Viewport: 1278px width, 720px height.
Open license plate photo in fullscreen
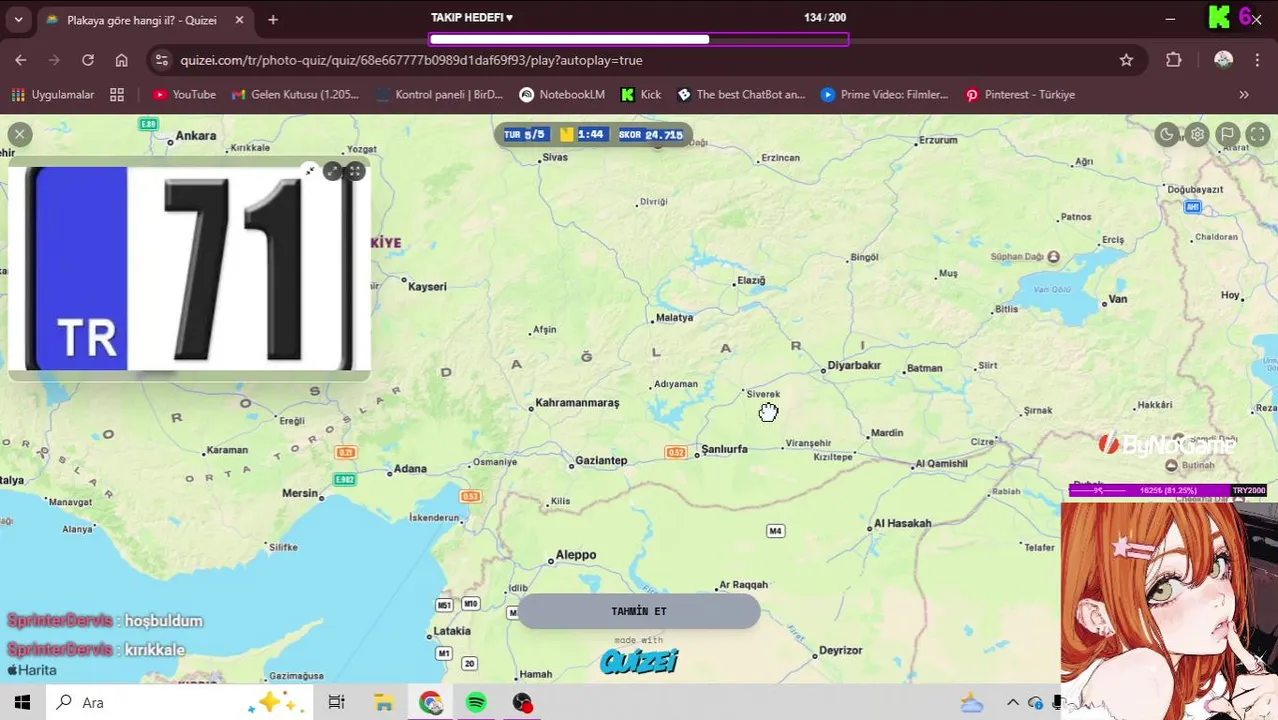click(x=355, y=171)
